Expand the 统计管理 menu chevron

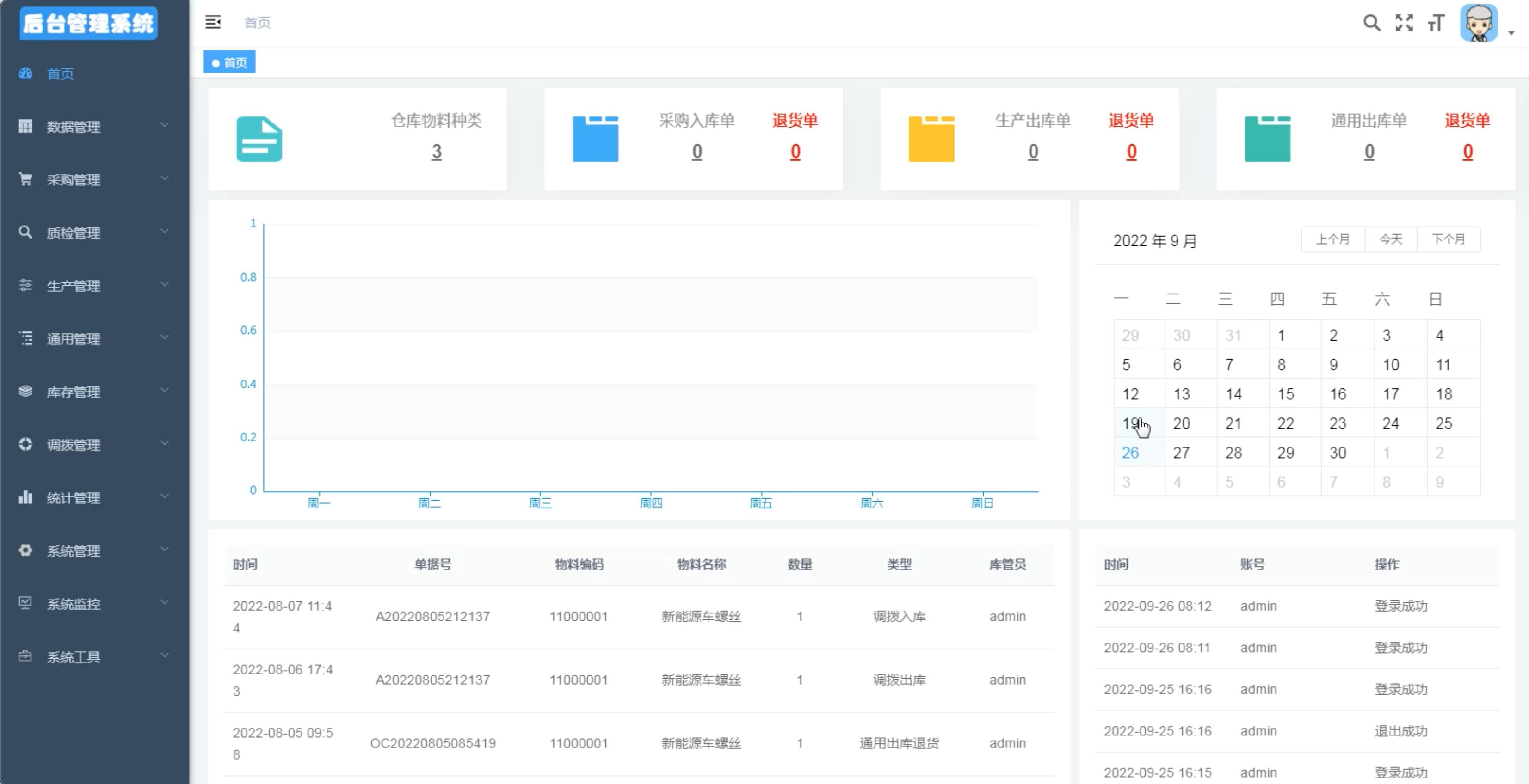coord(164,496)
